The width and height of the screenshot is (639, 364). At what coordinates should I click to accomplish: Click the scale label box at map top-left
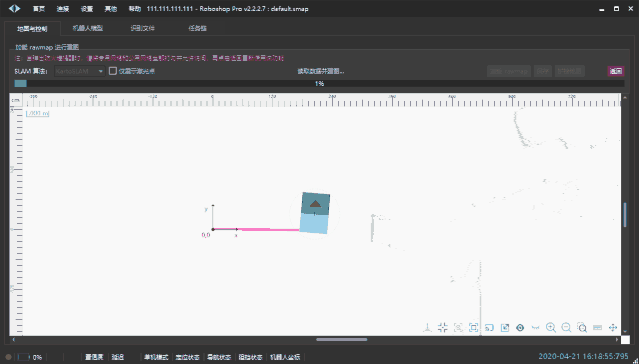[x=37, y=113]
